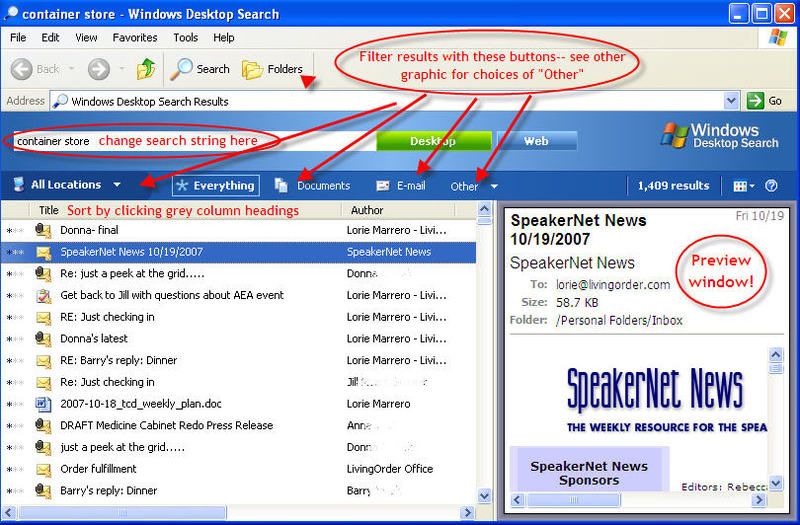800x525 pixels.
Task: Select the row DRAFT Medicine Cabinet Redo Press Release
Action: 239,426
